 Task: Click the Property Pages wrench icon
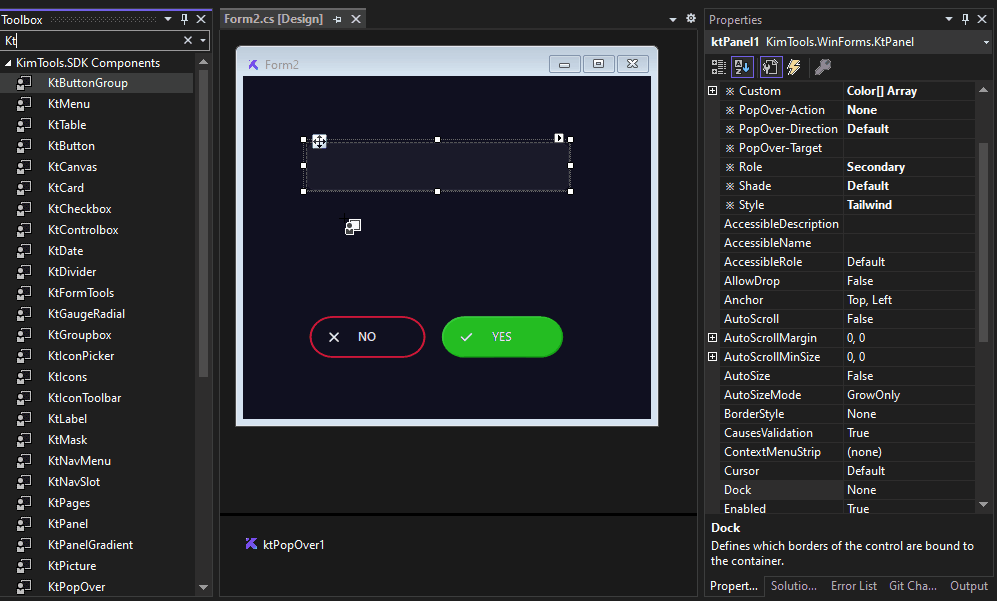pos(823,67)
